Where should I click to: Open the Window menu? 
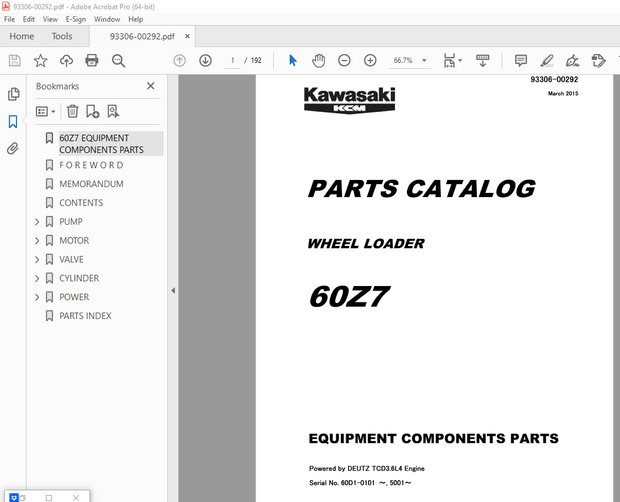pyautogui.click(x=107, y=19)
